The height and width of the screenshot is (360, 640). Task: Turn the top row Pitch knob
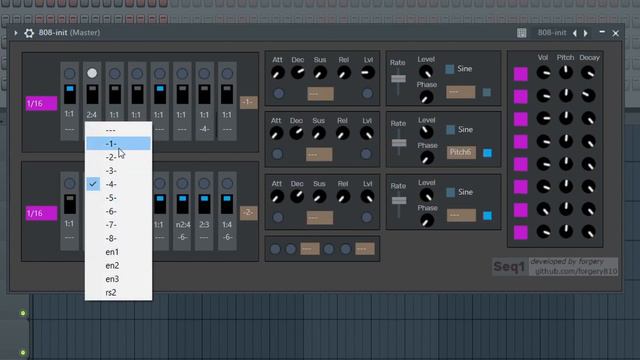tap(566, 73)
